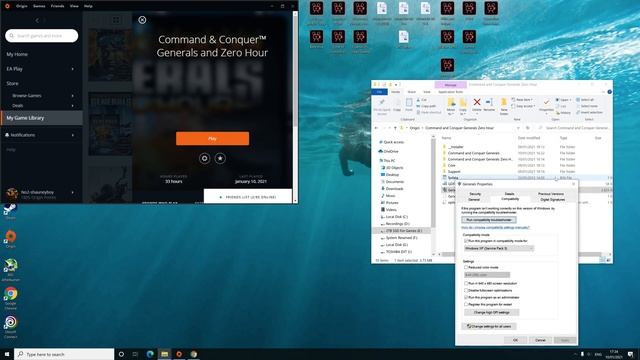This screenshot has height=360, width=640.
Task: Go back using Origin's back arrow
Action: pos(37,20)
